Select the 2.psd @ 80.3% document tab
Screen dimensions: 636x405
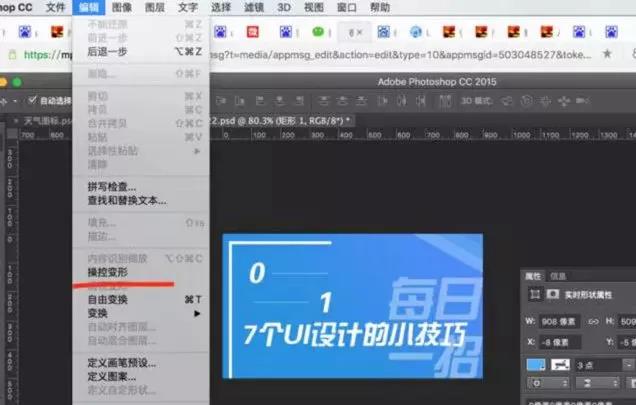tap(283, 121)
